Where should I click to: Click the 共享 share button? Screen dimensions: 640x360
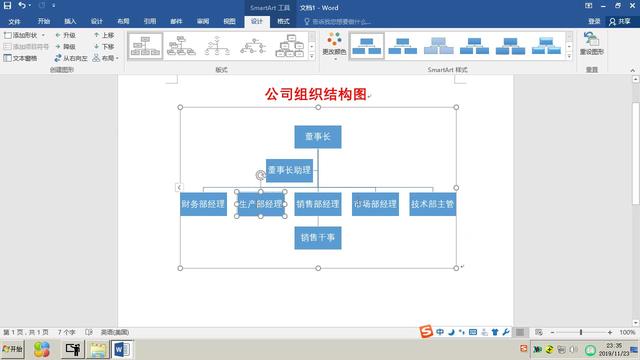point(620,21)
